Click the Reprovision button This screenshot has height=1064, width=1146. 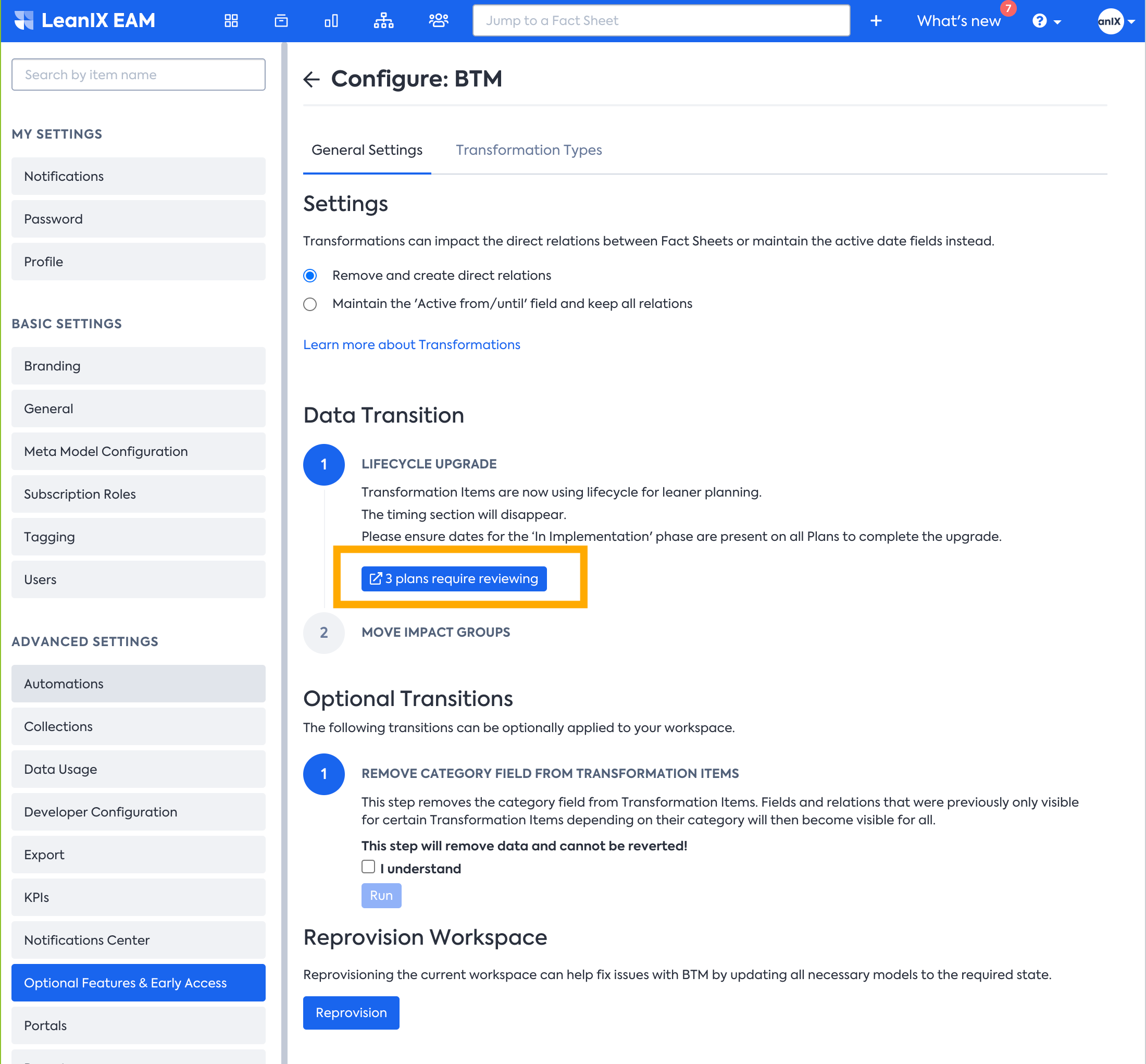(351, 1013)
